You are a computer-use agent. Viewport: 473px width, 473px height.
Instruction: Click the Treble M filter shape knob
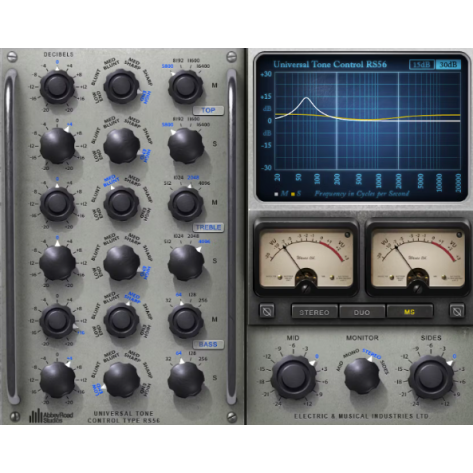[x=121, y=203]
